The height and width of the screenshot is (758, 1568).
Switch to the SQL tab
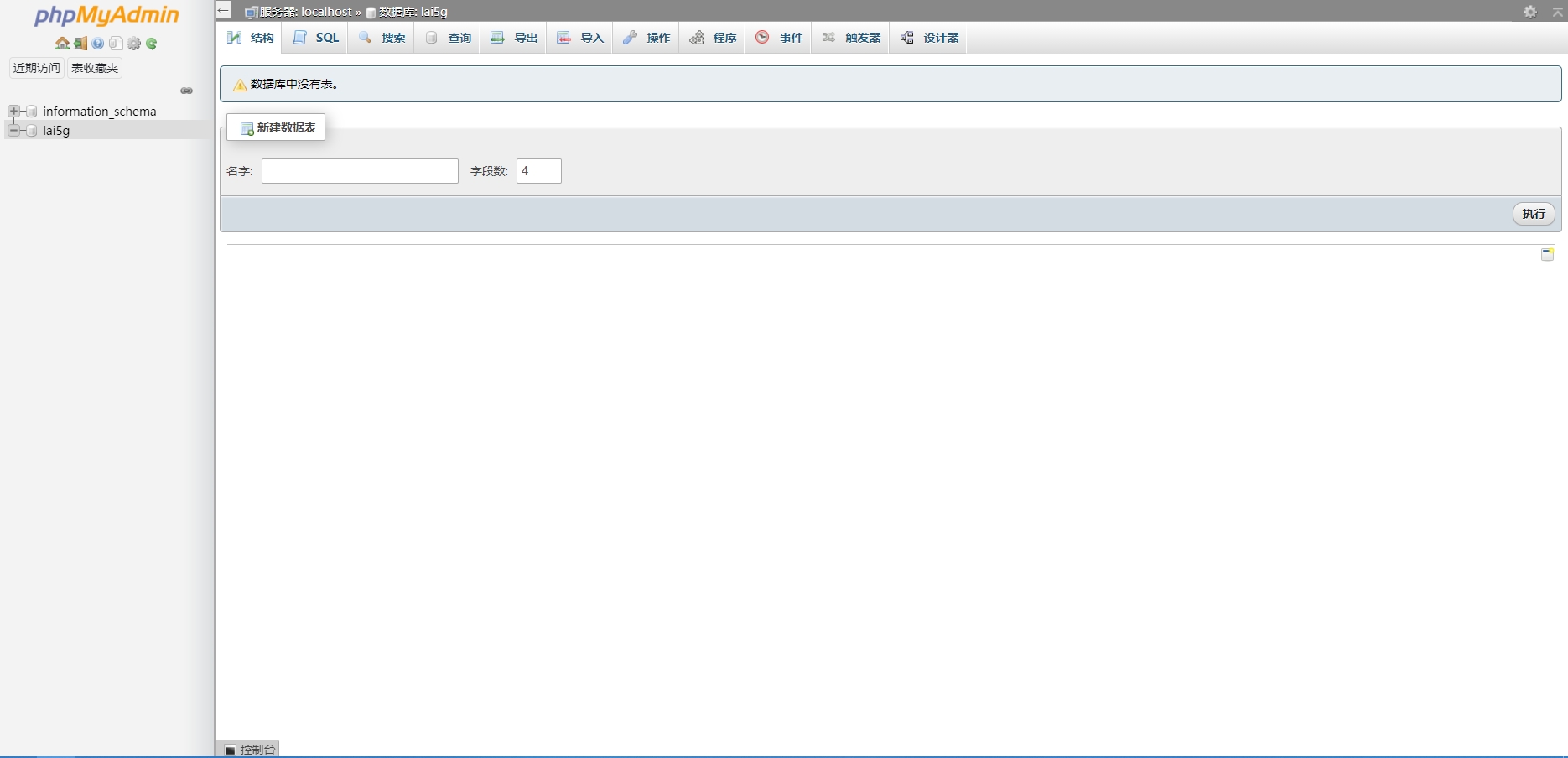(x=315, y=38)
